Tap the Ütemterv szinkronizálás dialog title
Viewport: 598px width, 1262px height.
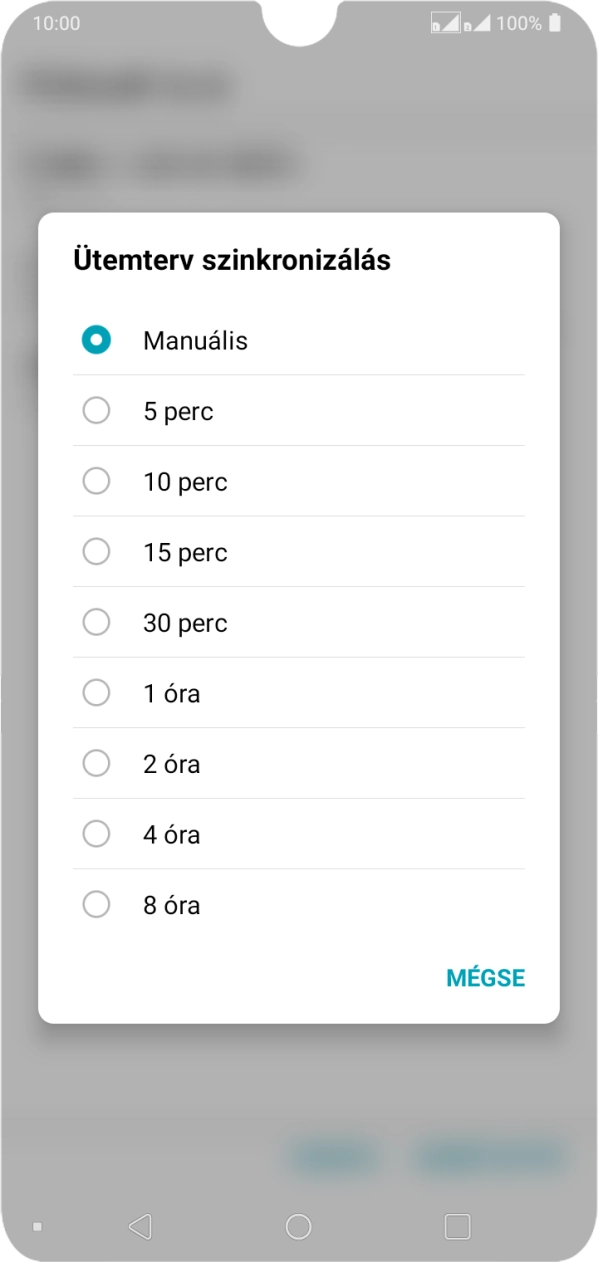(x=231, y=259)
